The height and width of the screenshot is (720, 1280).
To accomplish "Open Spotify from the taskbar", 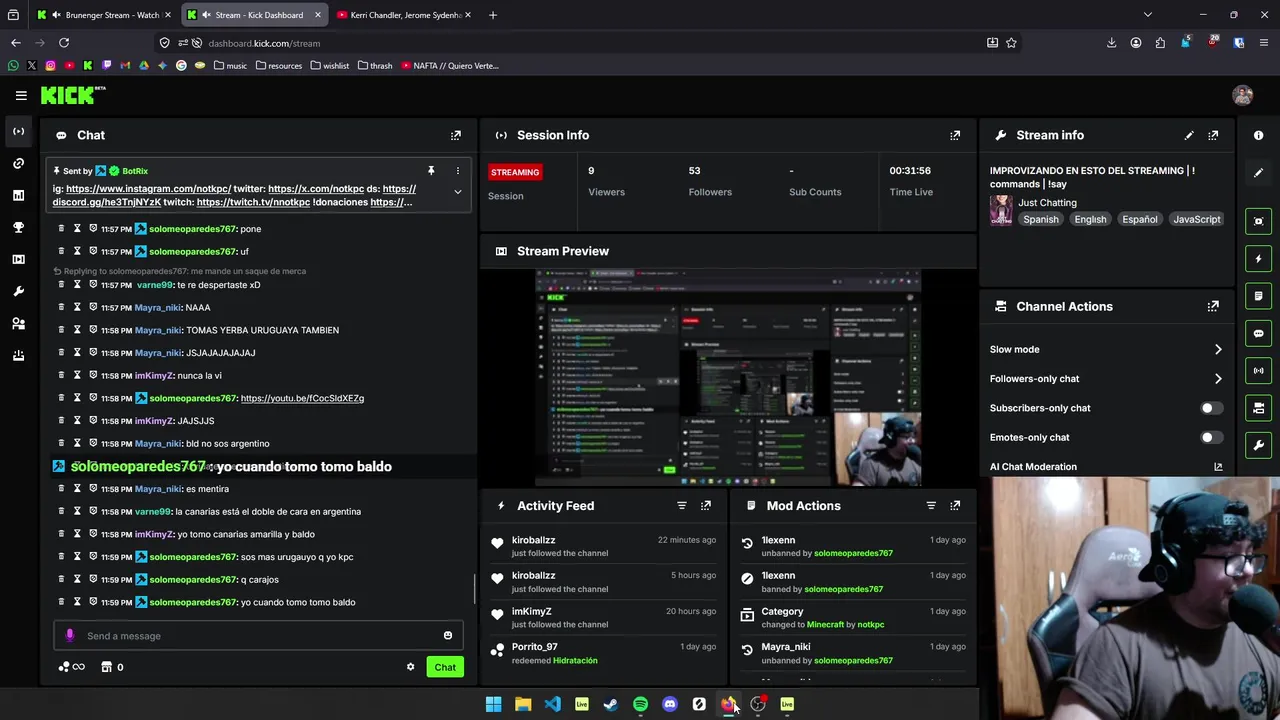I will (x=640, y=704).
